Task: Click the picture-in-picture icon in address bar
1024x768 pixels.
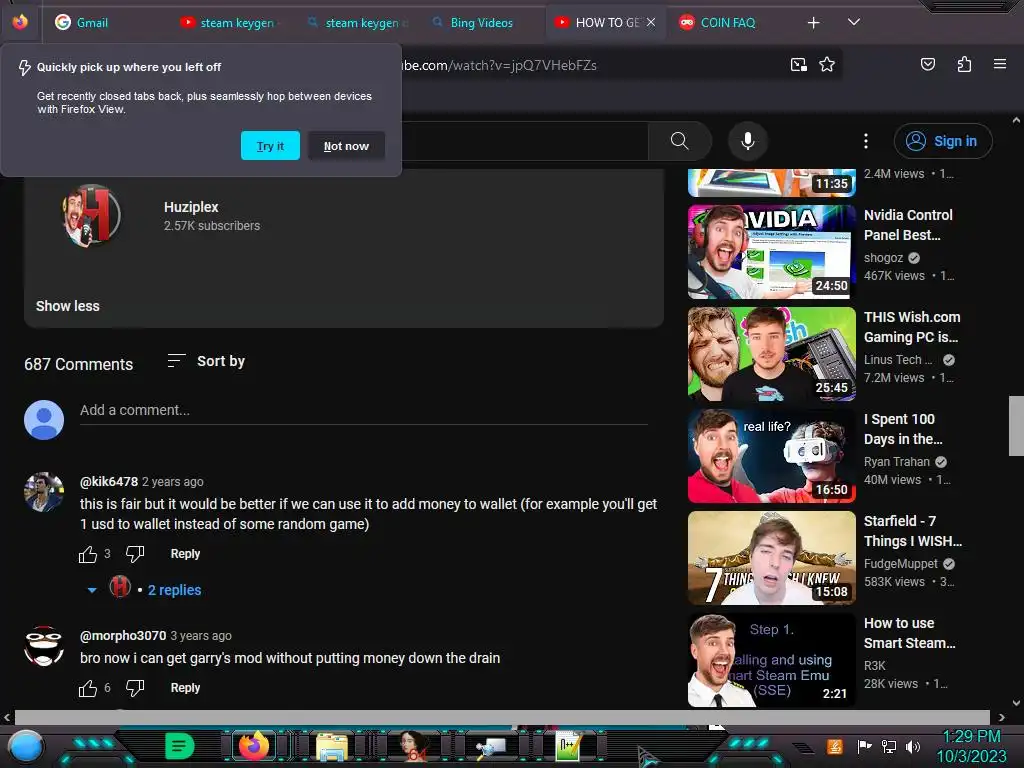Action: (x=799, y=64)
